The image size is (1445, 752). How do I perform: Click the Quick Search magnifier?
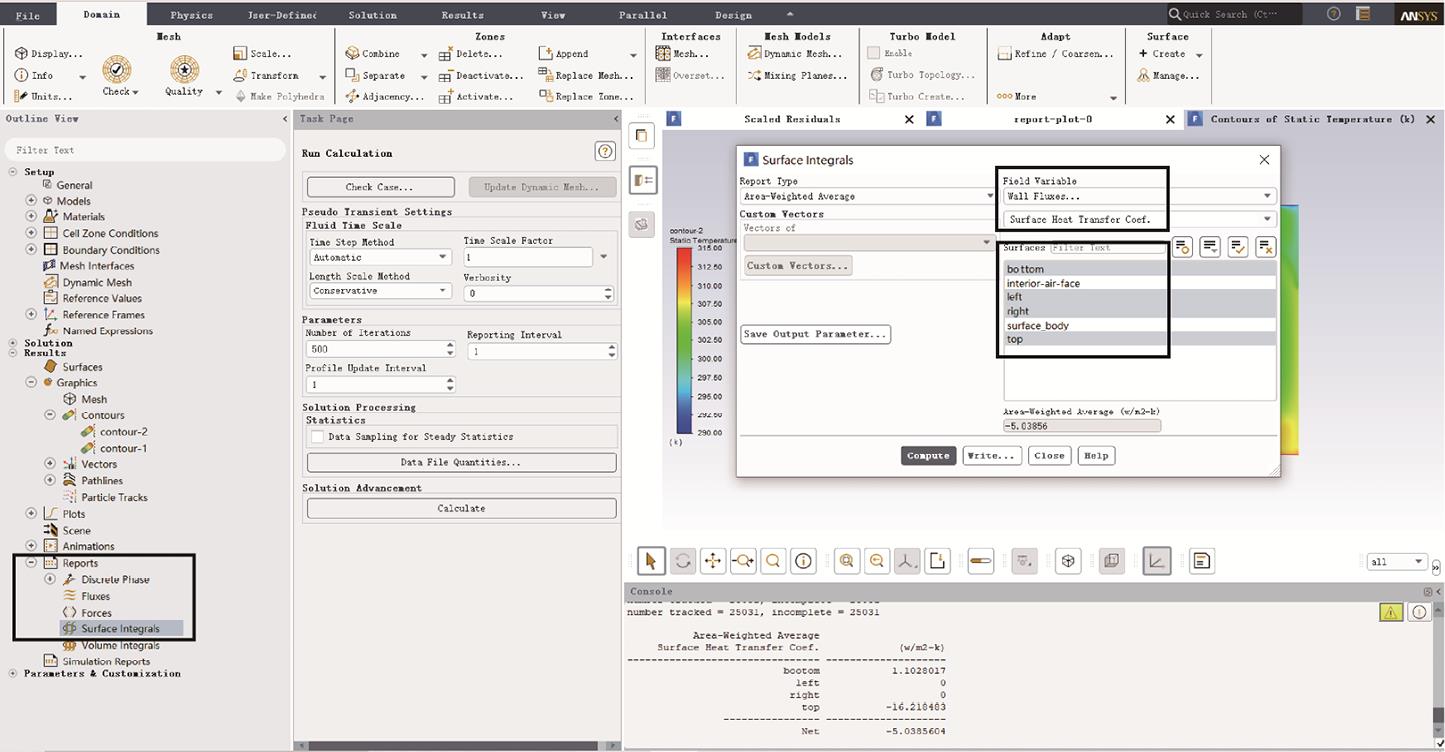click(1175, 14)
